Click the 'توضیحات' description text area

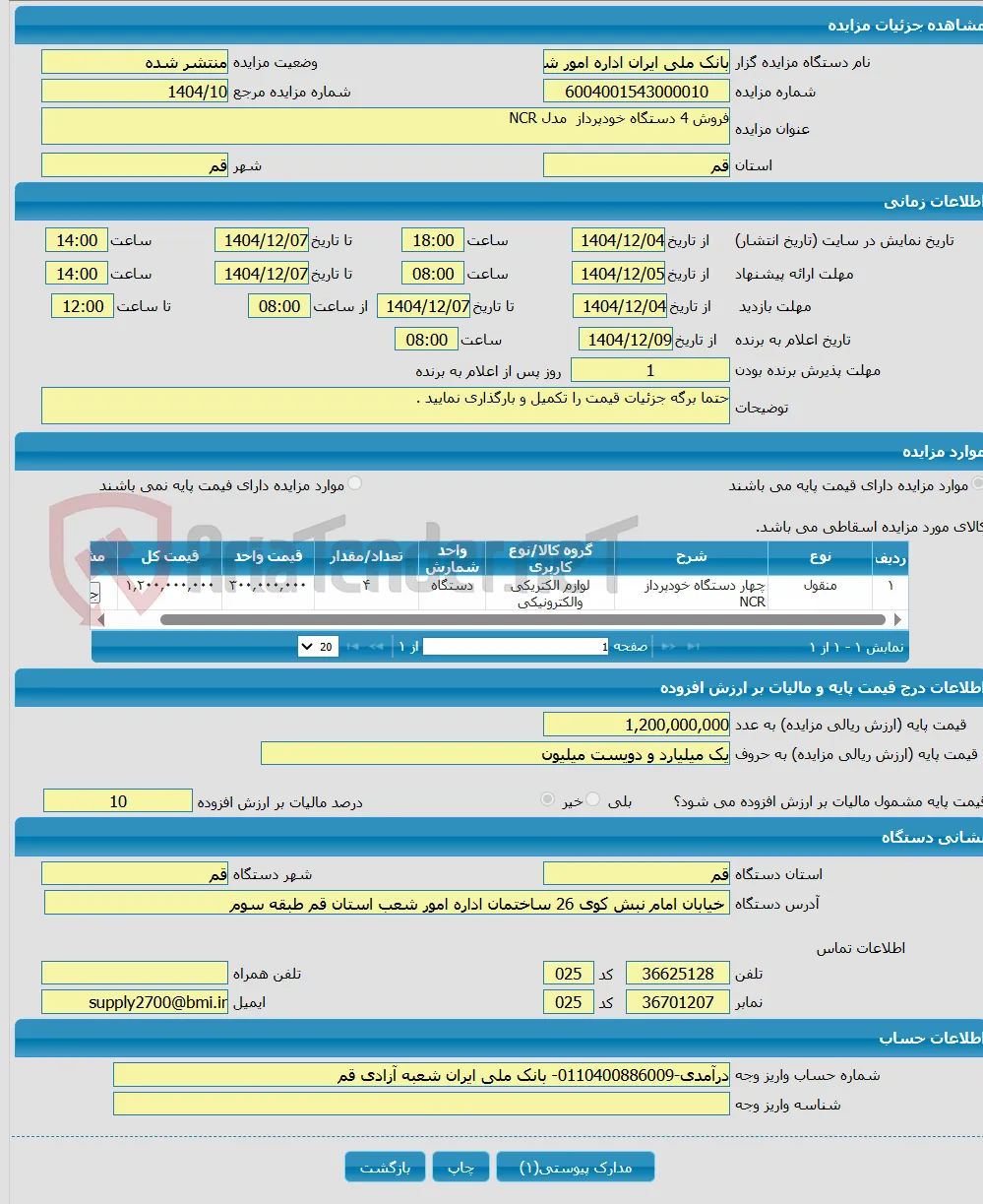[x=386, y=406]
